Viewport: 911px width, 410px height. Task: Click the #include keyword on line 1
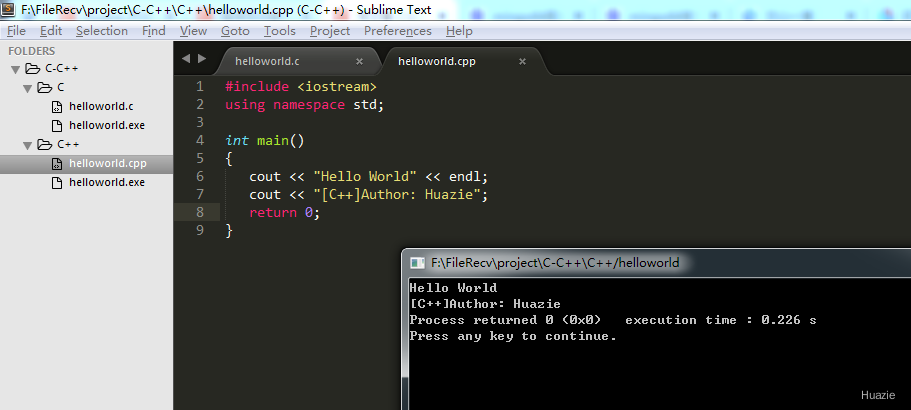point(257,87)
